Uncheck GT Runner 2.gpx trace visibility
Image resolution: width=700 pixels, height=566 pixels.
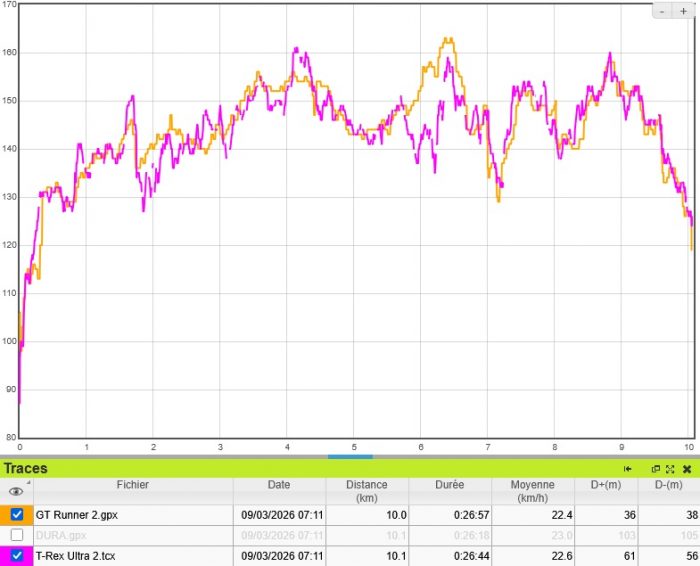pyautogui.click(x=17, y=514)
